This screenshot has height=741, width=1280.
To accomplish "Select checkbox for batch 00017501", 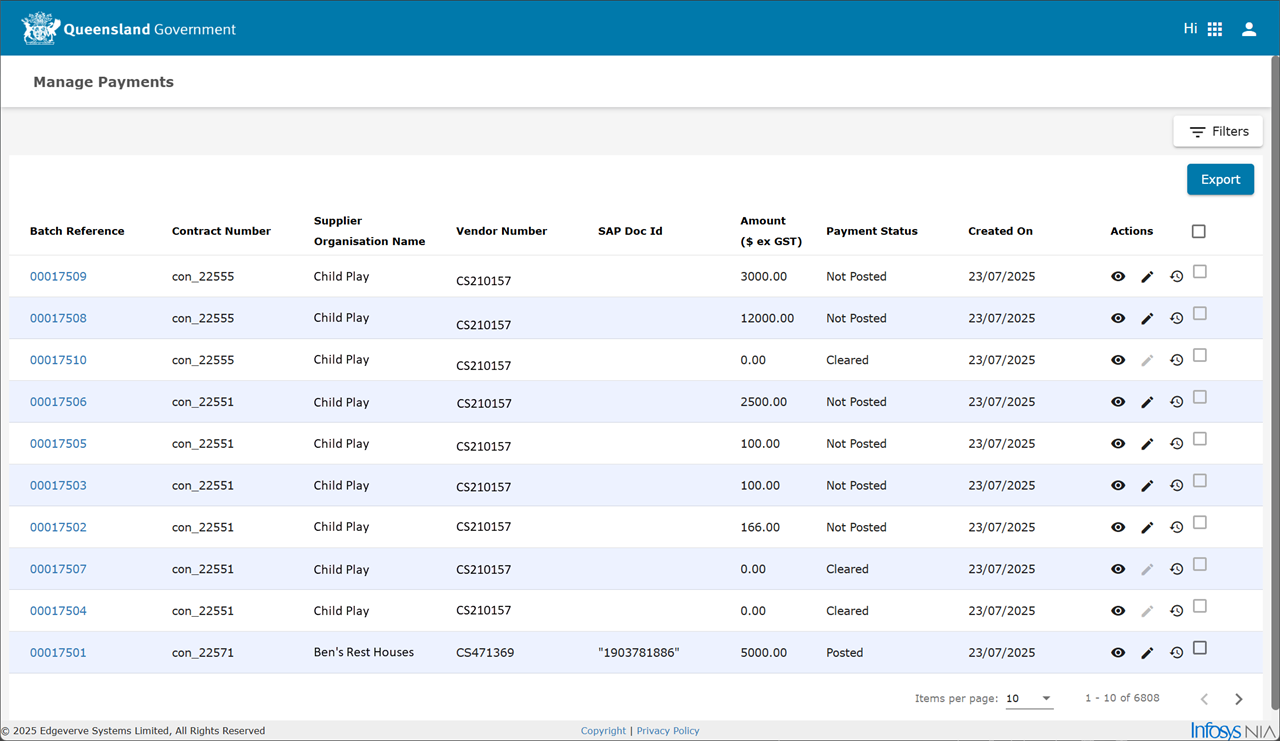I will tap(1200, 648).
